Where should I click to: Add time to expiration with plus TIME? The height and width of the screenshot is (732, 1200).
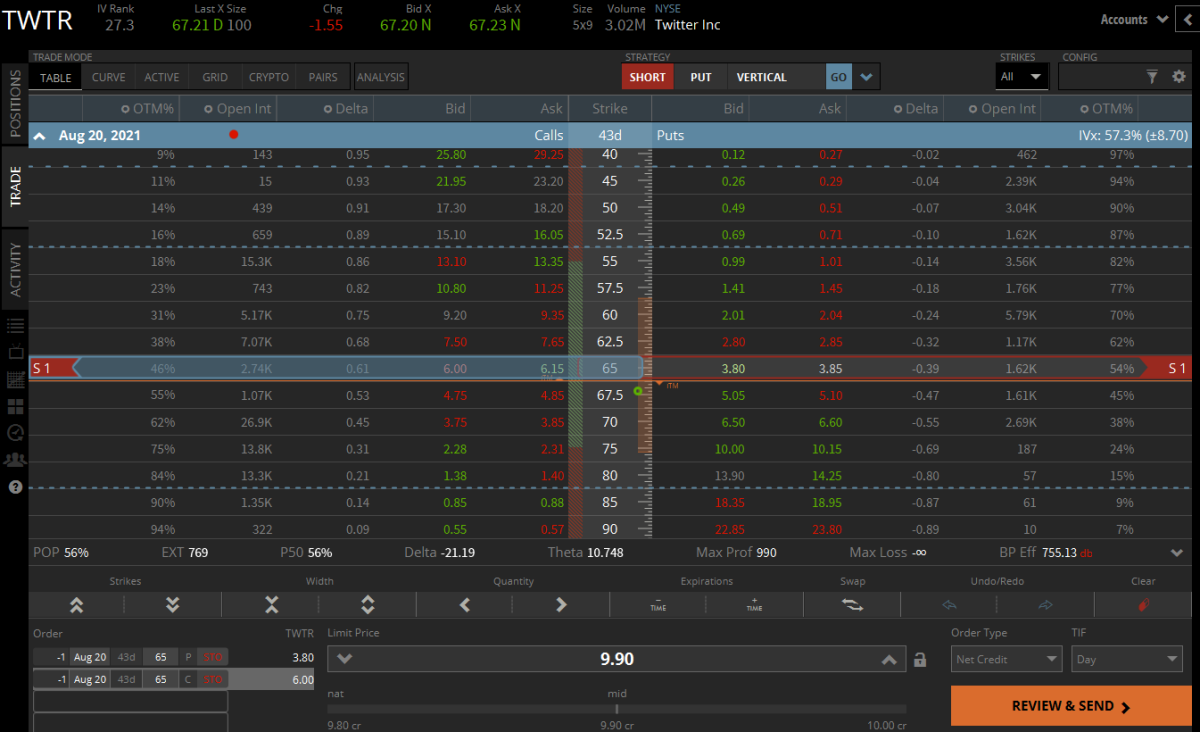[x=754, y=605]
